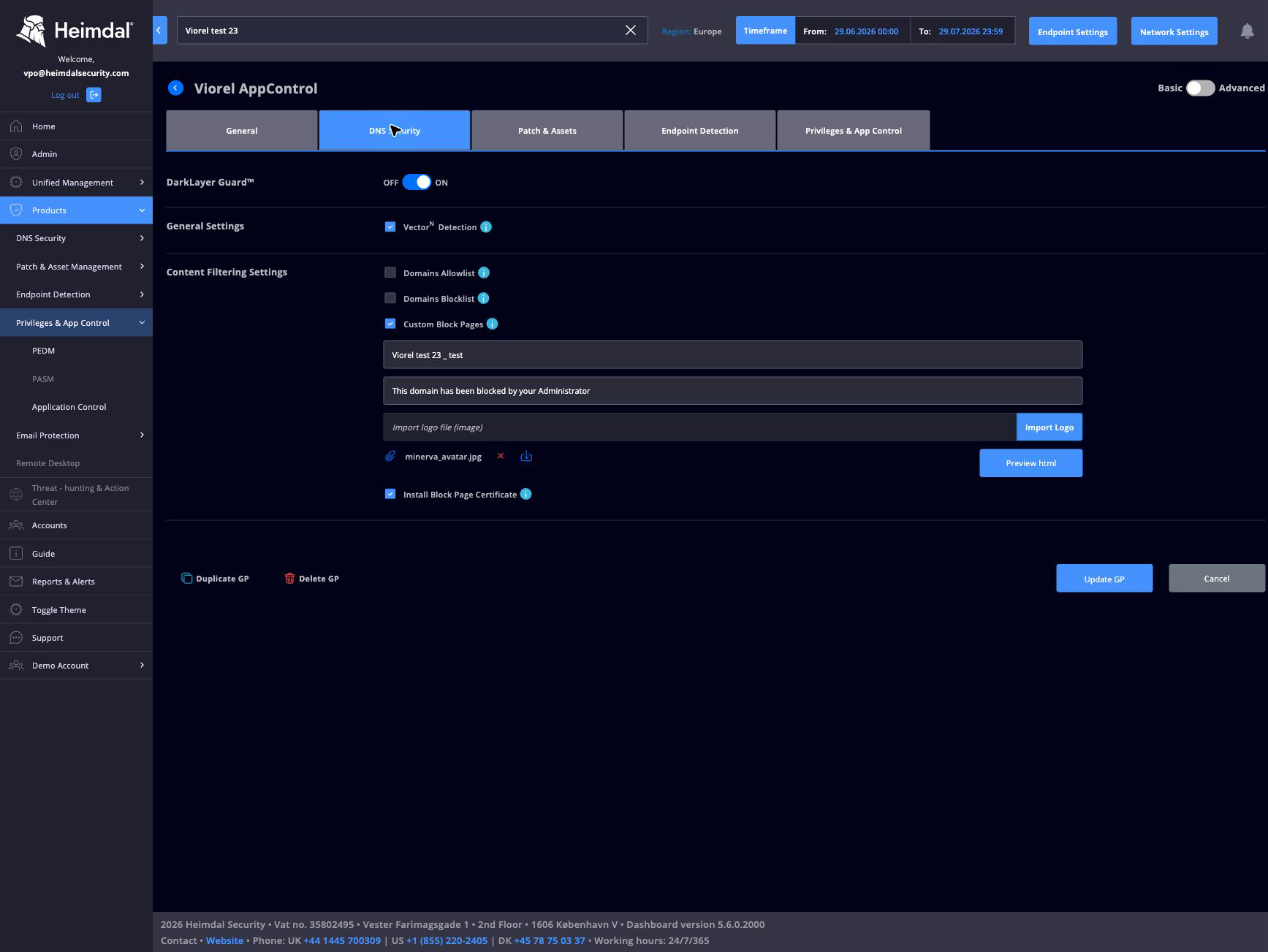Open the Website link in the footer
Viewport: 1268px width, 952px height.
[x=224, y=941]
